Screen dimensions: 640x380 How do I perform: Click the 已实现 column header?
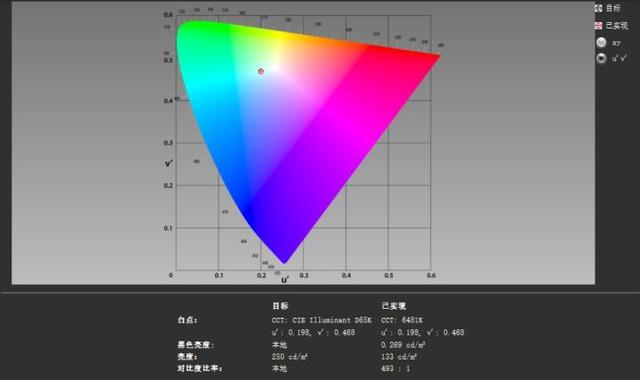393,306
